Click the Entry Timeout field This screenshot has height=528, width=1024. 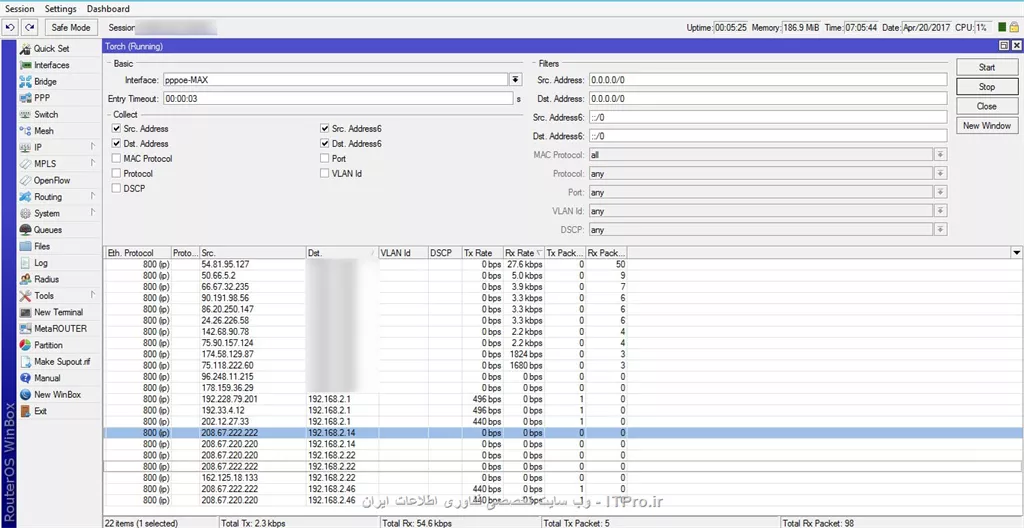tap(338, 99)
